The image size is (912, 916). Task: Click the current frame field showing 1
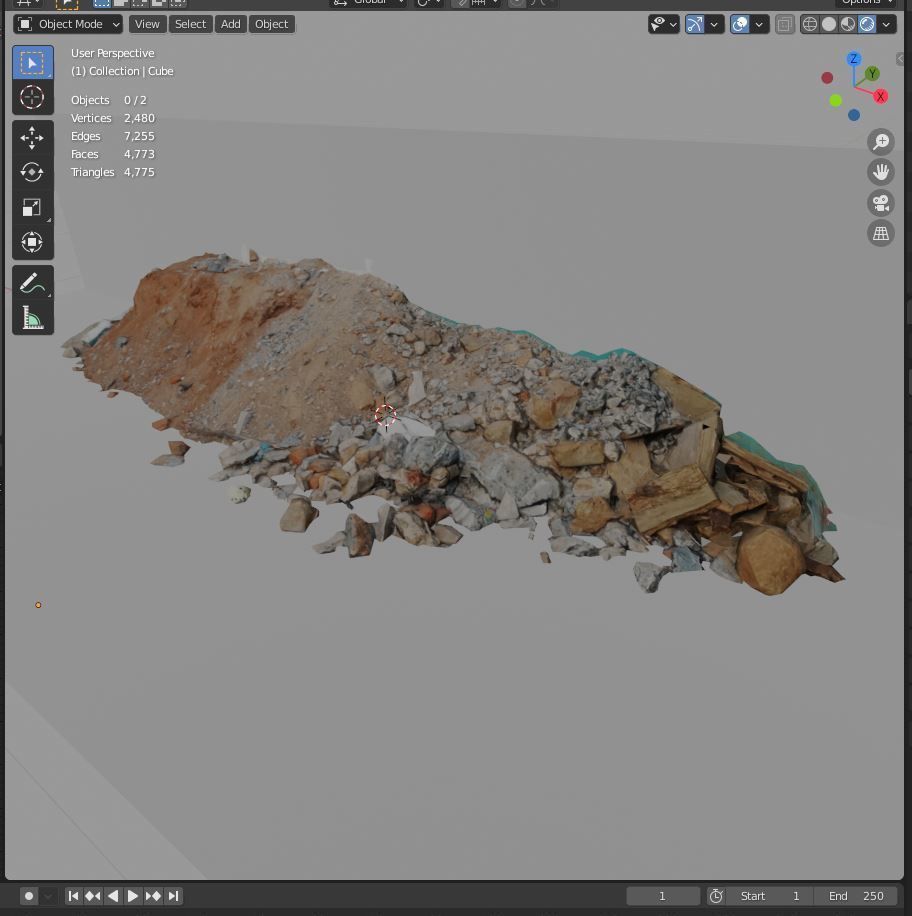click(x=663, y=896)
